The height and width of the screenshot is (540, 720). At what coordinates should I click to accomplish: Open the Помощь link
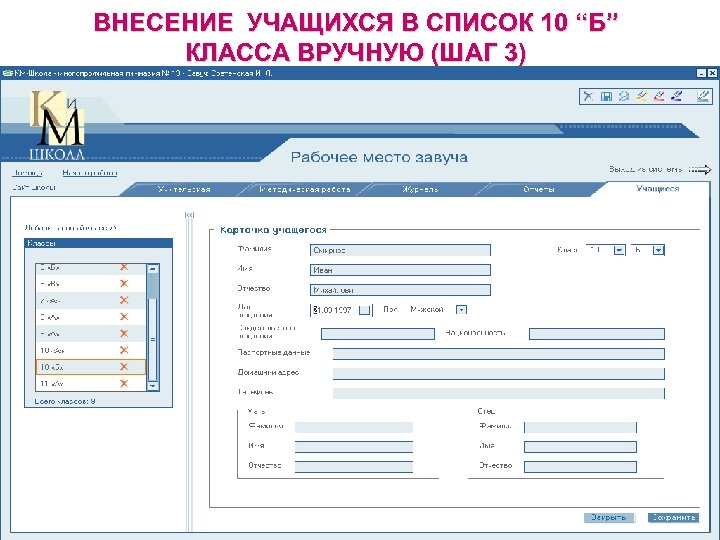[27, 173]
